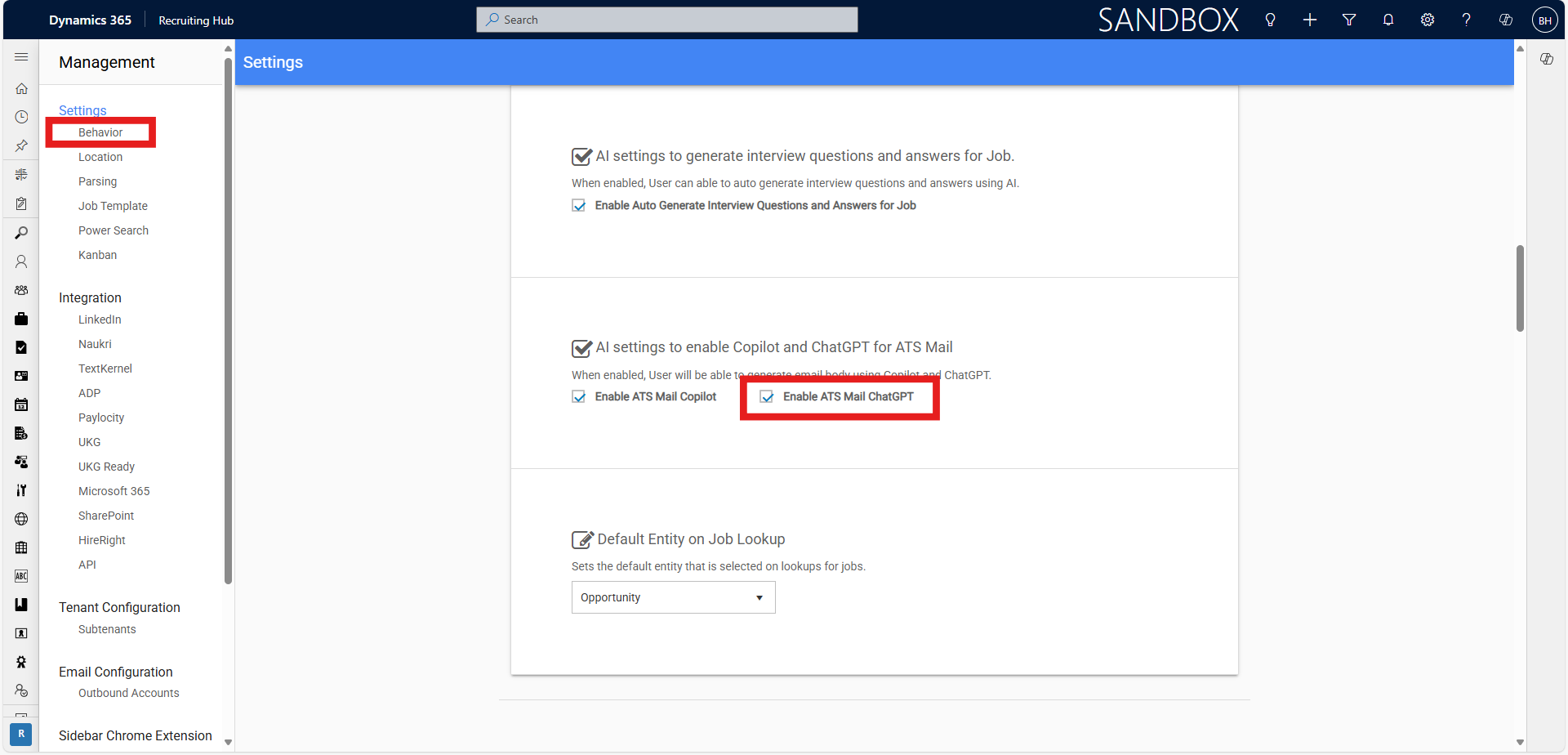The image size is (1568, 755).
Task: Open the briefcase sidebar icon
Action: click(21, 319)
